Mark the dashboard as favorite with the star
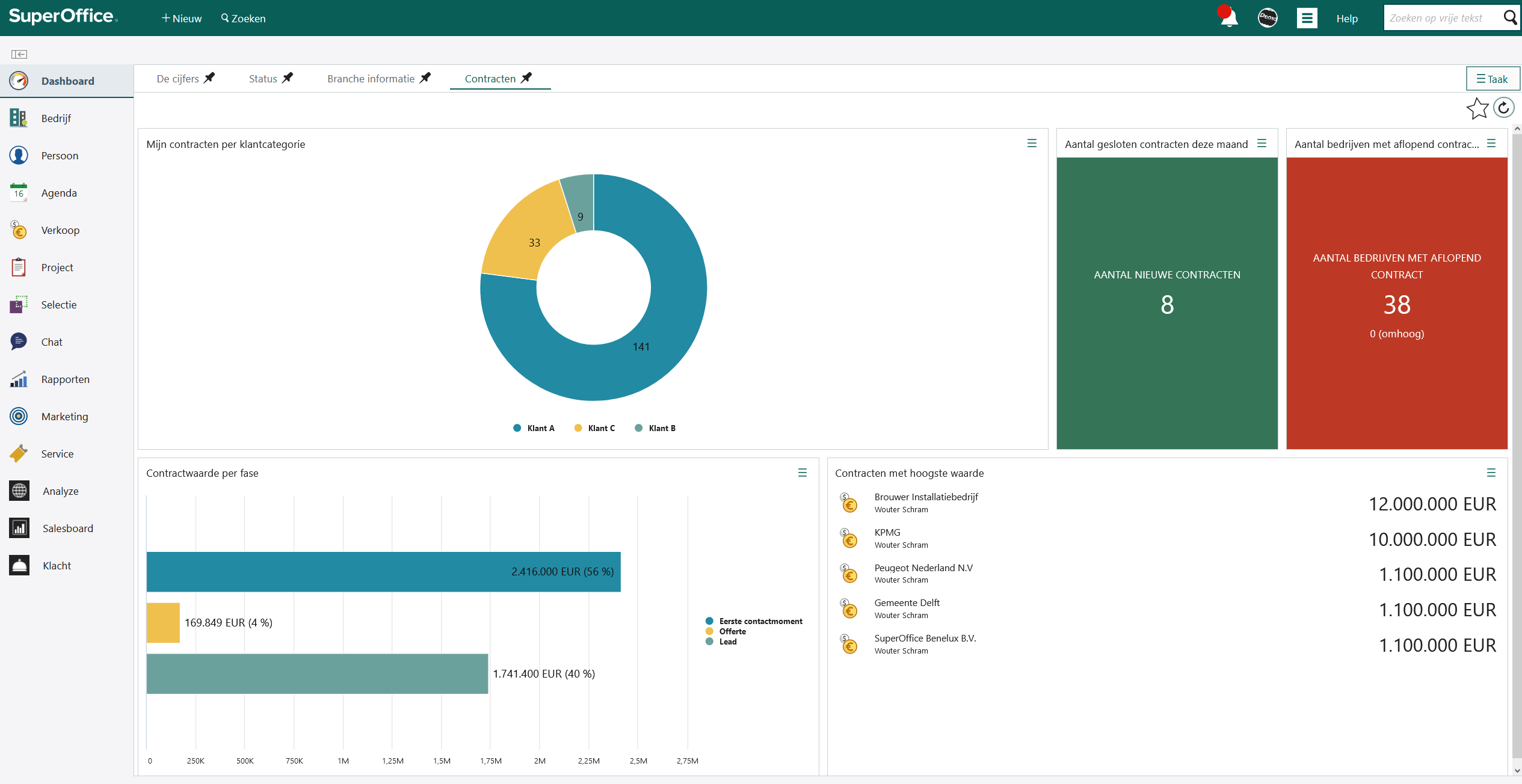The width and height of the screenshot is (1522, 784). point(1477,109)
